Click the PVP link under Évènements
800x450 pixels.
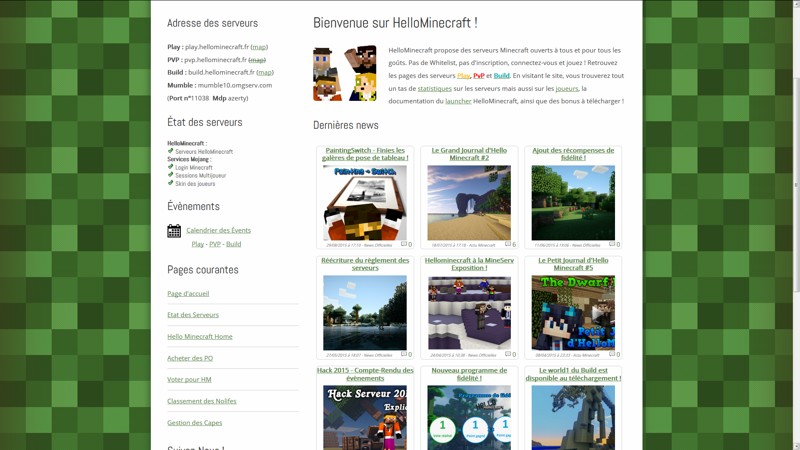click(215, 244)
